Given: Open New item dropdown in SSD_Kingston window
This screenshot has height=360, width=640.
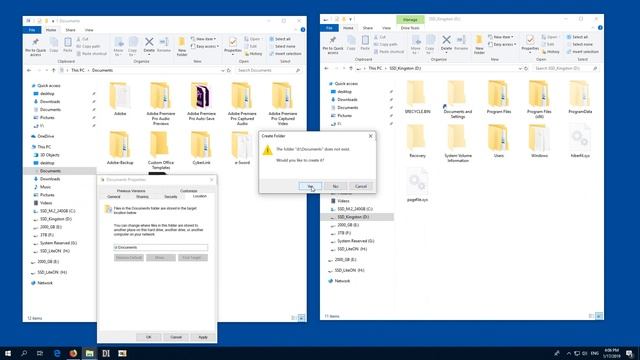Looking at the screenshot, I should pyautogui.click(x=501, y=37).
